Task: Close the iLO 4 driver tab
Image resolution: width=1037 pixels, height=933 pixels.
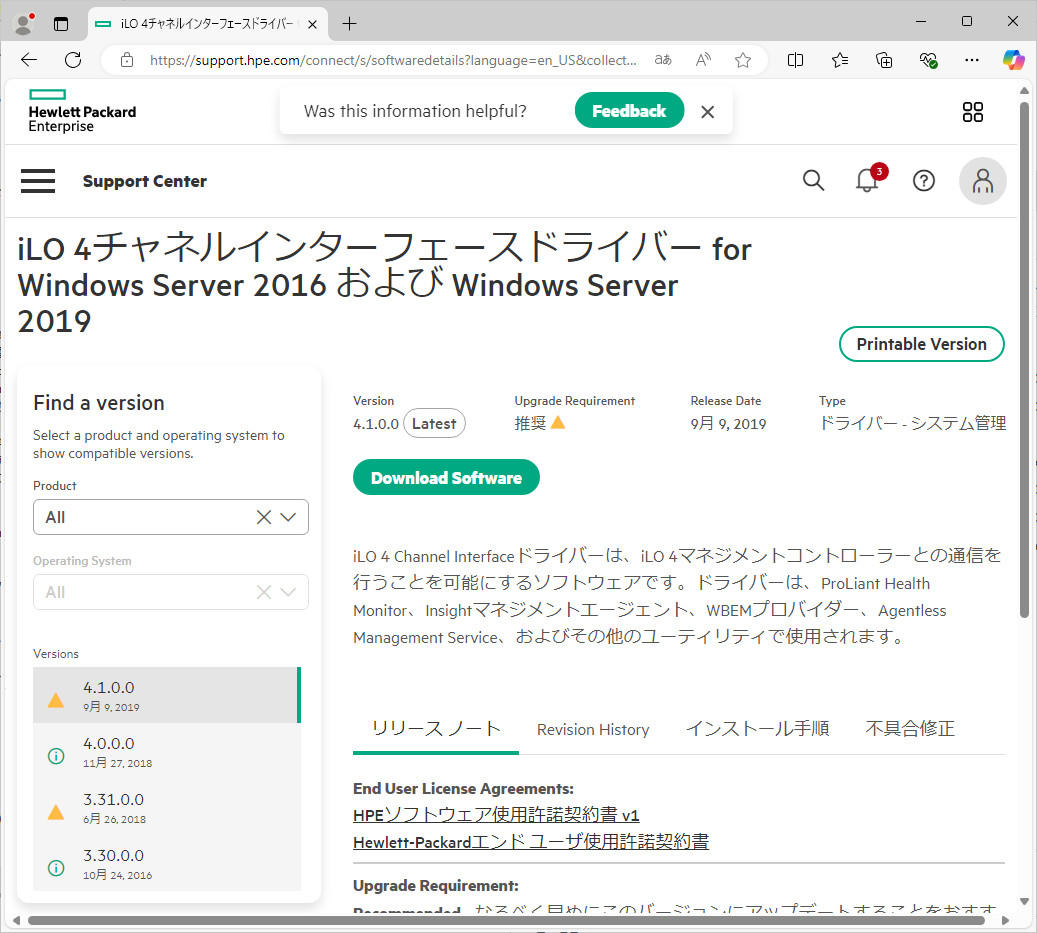Action: click(313, 24)
